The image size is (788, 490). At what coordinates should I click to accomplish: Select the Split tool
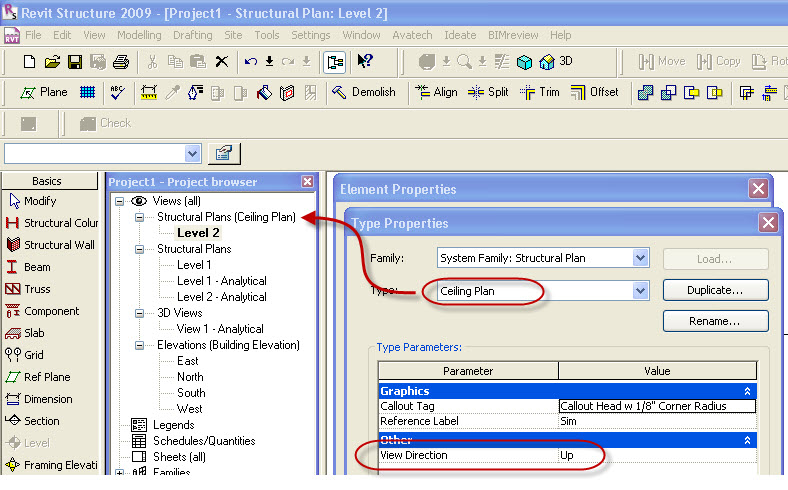[488, 92]
